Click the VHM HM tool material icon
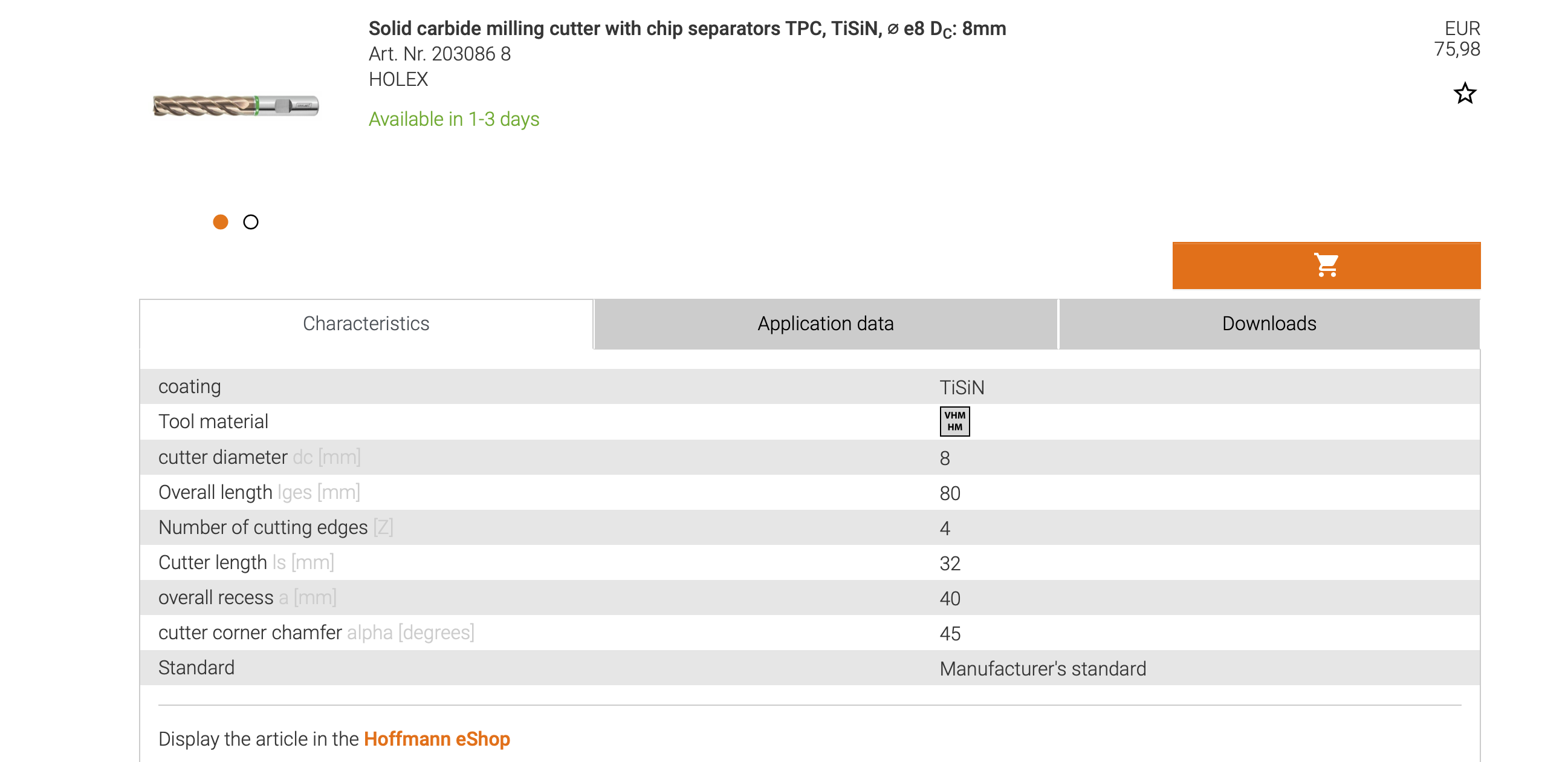This screenshot has width=1568, height=762. [954, 422]
